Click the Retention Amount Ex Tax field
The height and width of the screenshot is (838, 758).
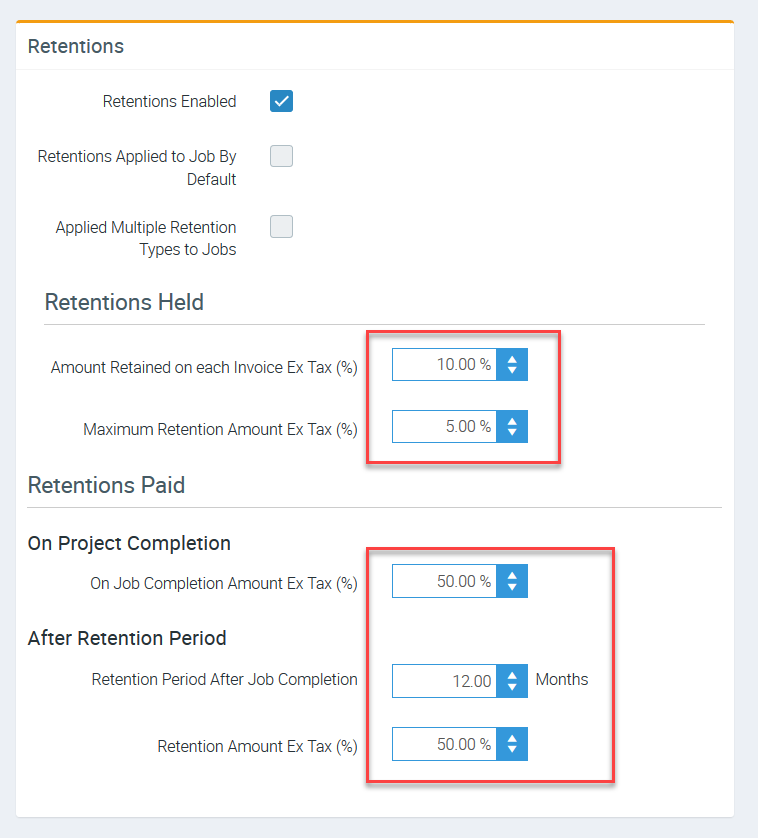point(445,745)
